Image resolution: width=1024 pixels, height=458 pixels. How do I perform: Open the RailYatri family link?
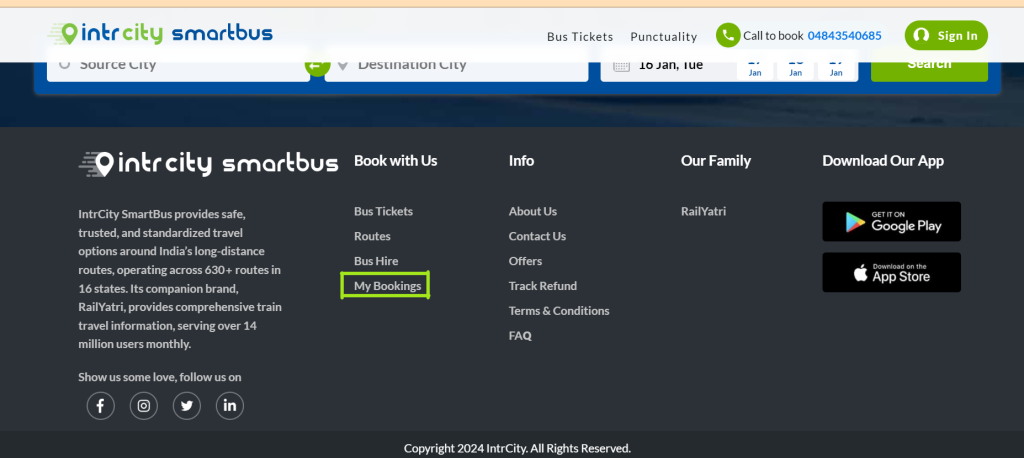coord(703,211)
